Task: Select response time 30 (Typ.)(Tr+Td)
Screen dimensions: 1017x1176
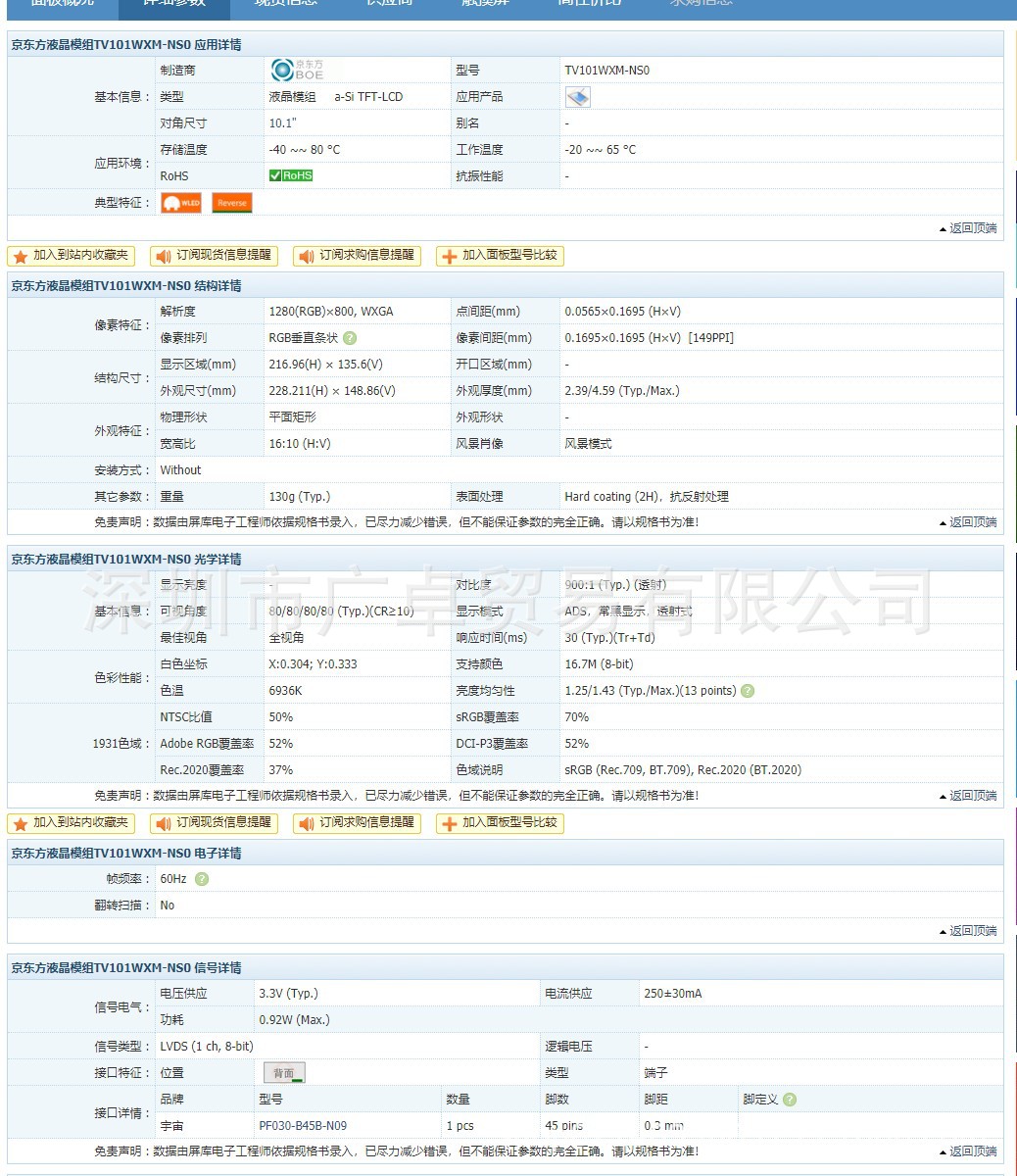Action: coord(610,638)
